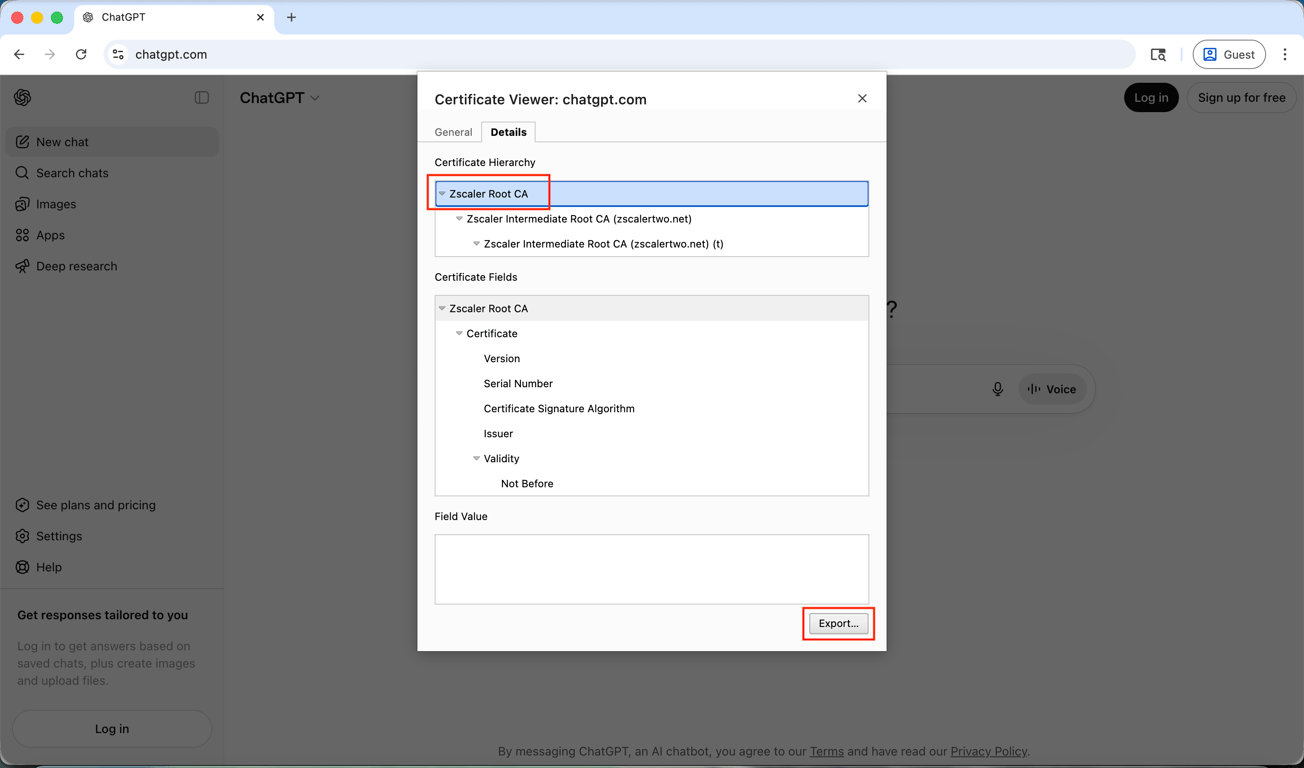This screenshot has width=1304, height=768.
Task: Click the Log in button in sidebar
Action: pyautogui.click(x=112, y=729)
